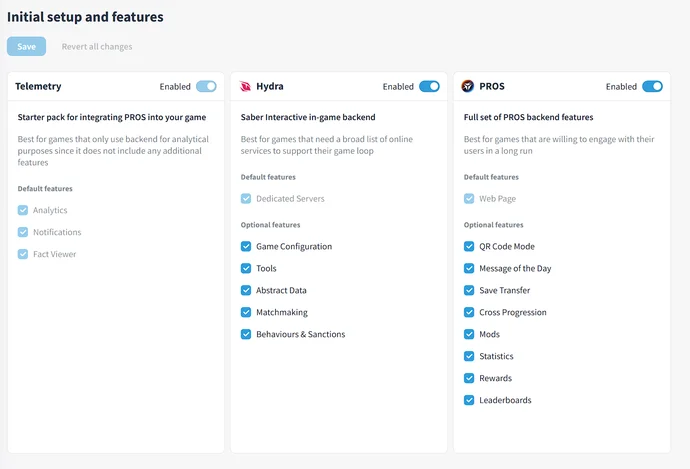The height and width of the screenshot is (469, 690).
Task: Uncheck the Notifications checkbox
Action: coord(23,232)
